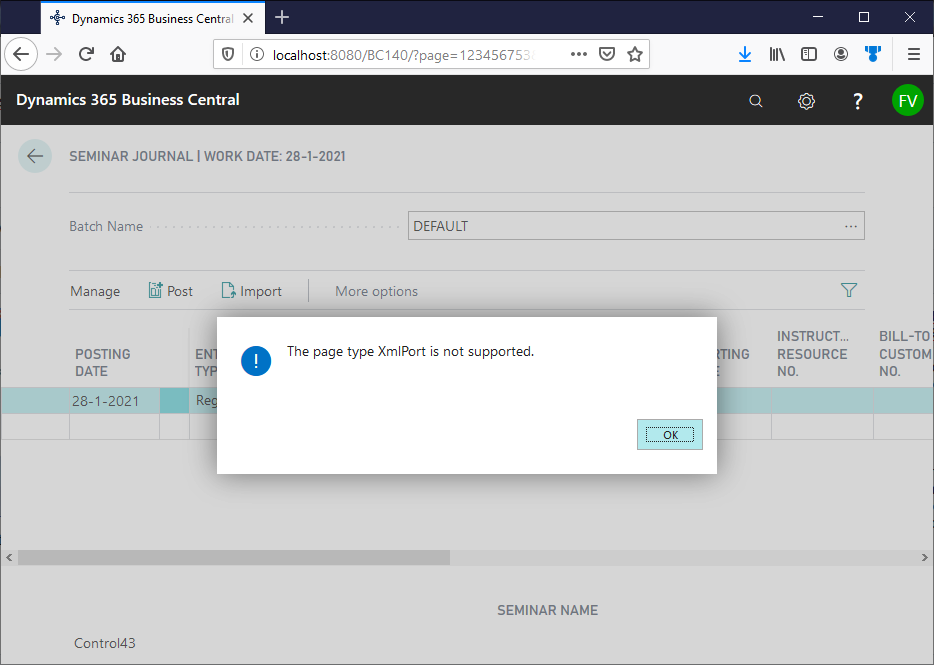Open Firefox hamburger menu
The height and width of the screenshot is (665, 934).
click(914, 54)
